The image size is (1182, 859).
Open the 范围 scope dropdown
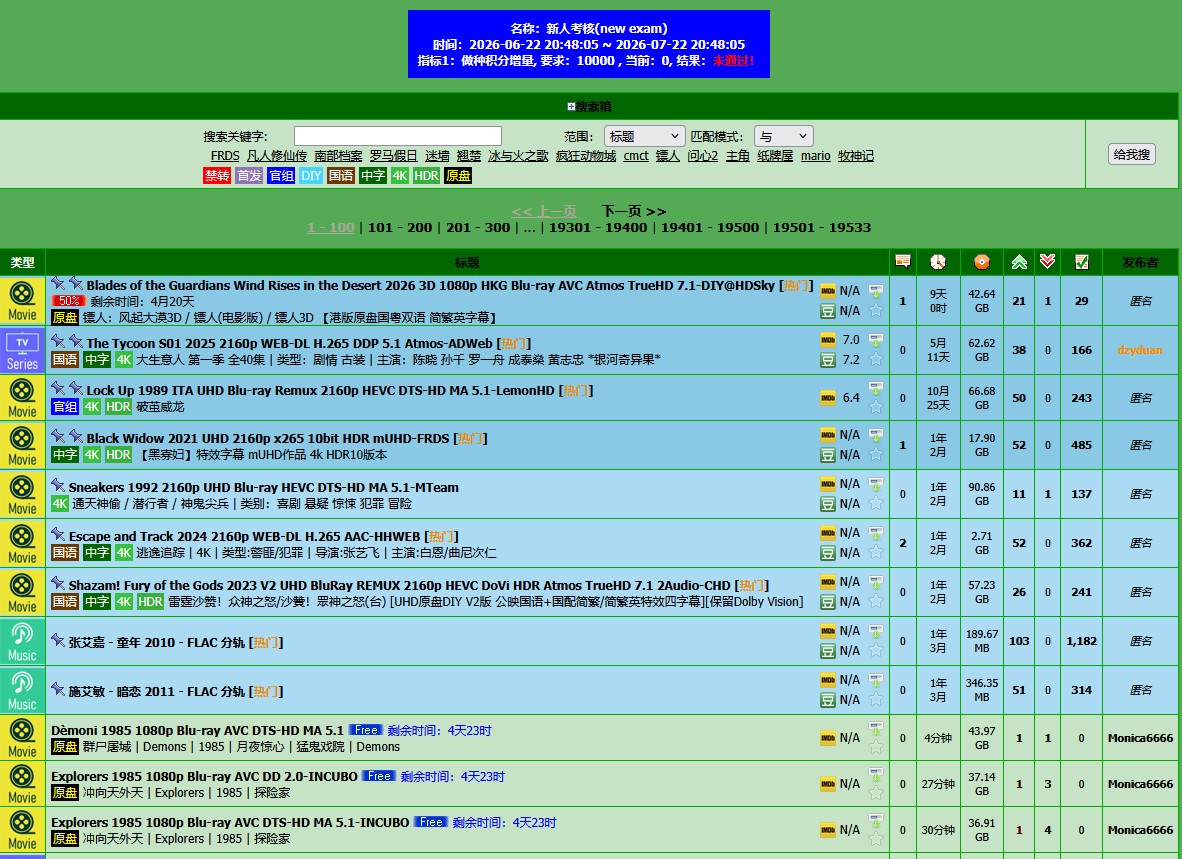coord(645,136)
